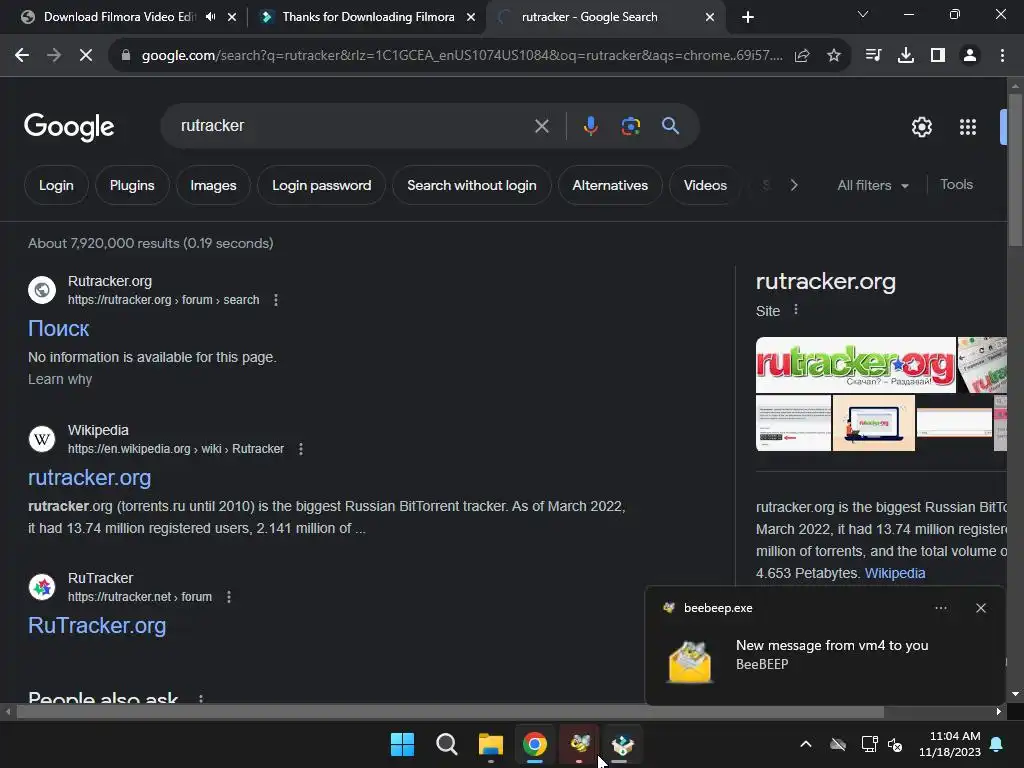This screenshot has width=1024, height=768.
Task: Open more options for Rutracker.org result
Action: (x=276, y=300)
